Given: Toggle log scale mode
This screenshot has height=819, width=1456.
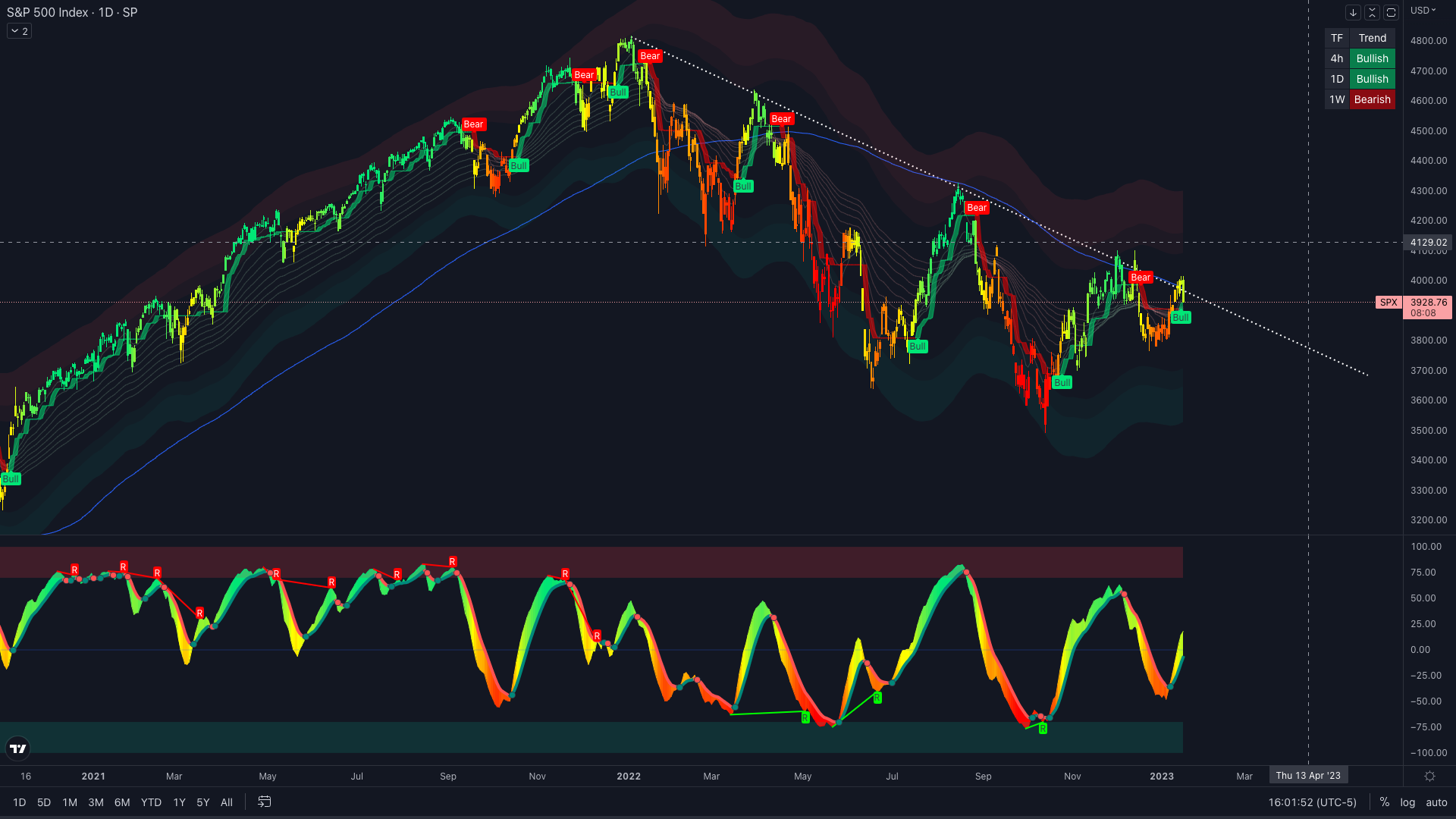Looking at the screenshot, I should point(1407,802).
